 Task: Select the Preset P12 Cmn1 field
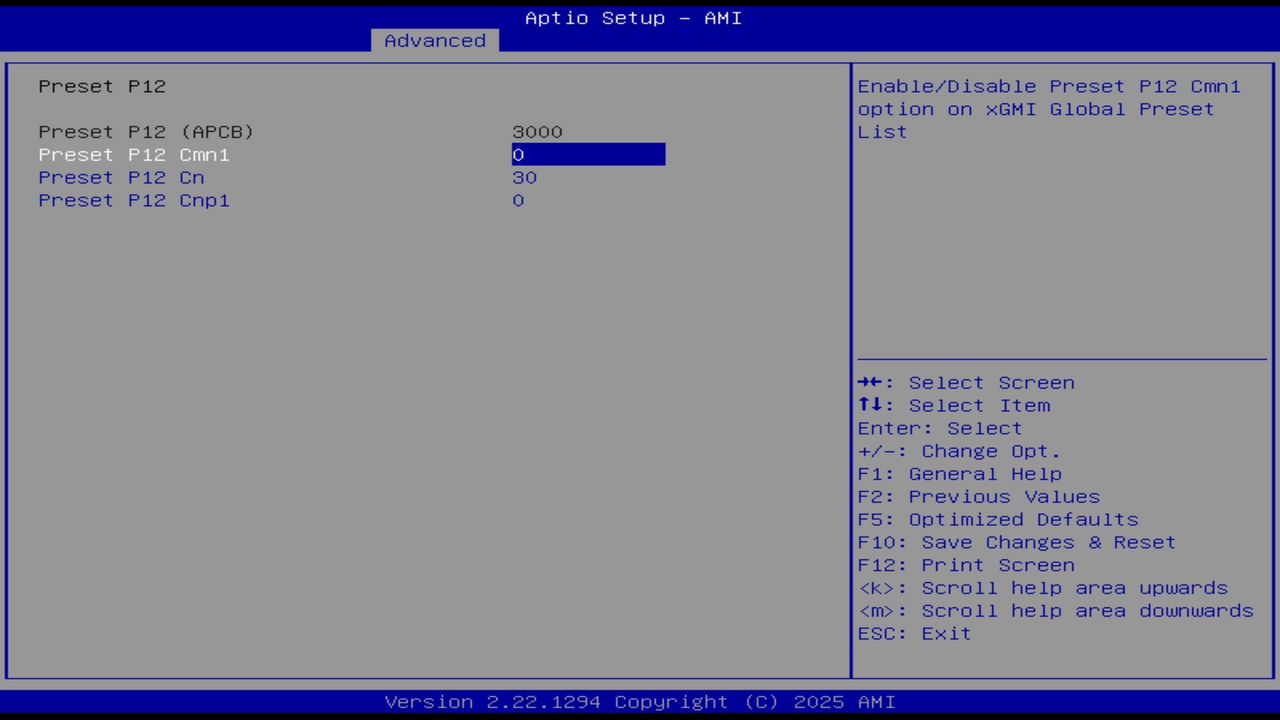(x=133, y=154)
